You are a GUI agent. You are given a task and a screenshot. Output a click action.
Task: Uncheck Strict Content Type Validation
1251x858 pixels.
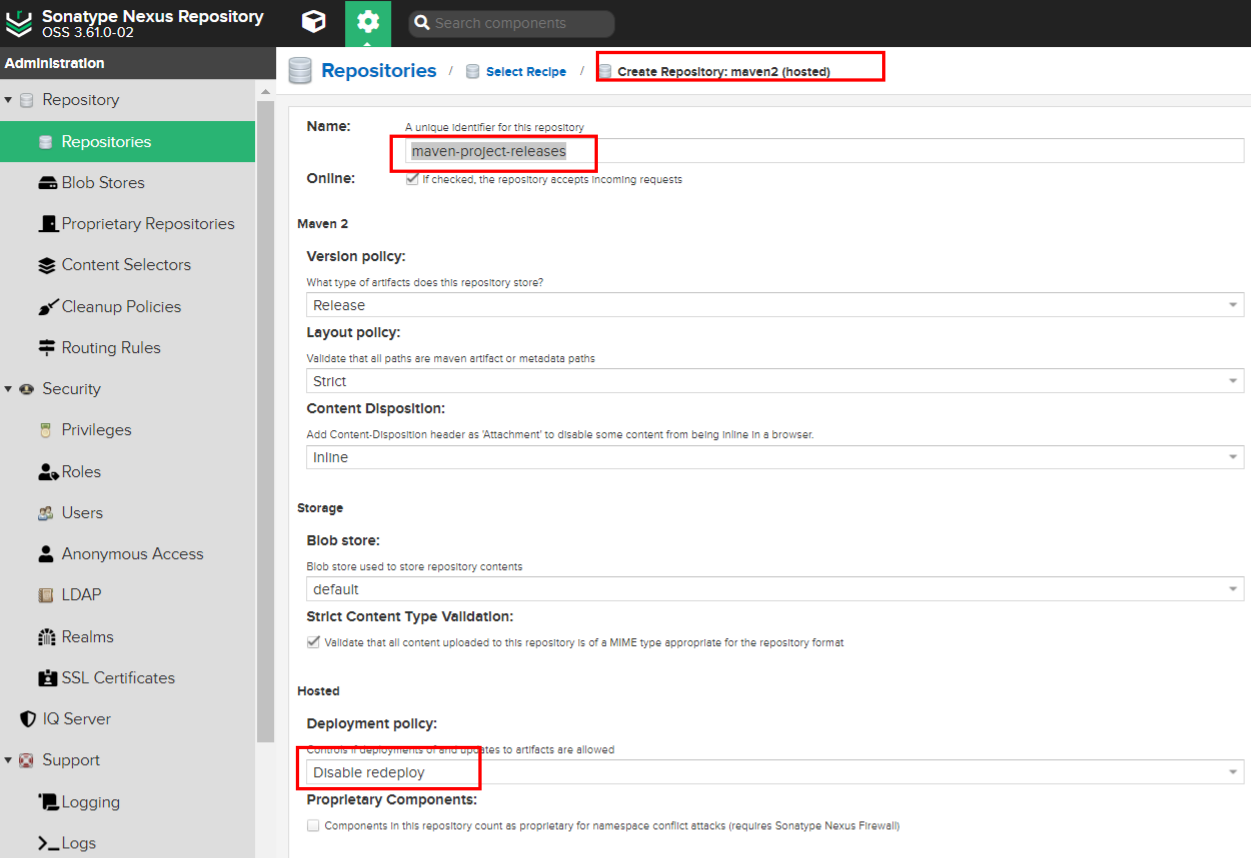[x=314, y=642]
